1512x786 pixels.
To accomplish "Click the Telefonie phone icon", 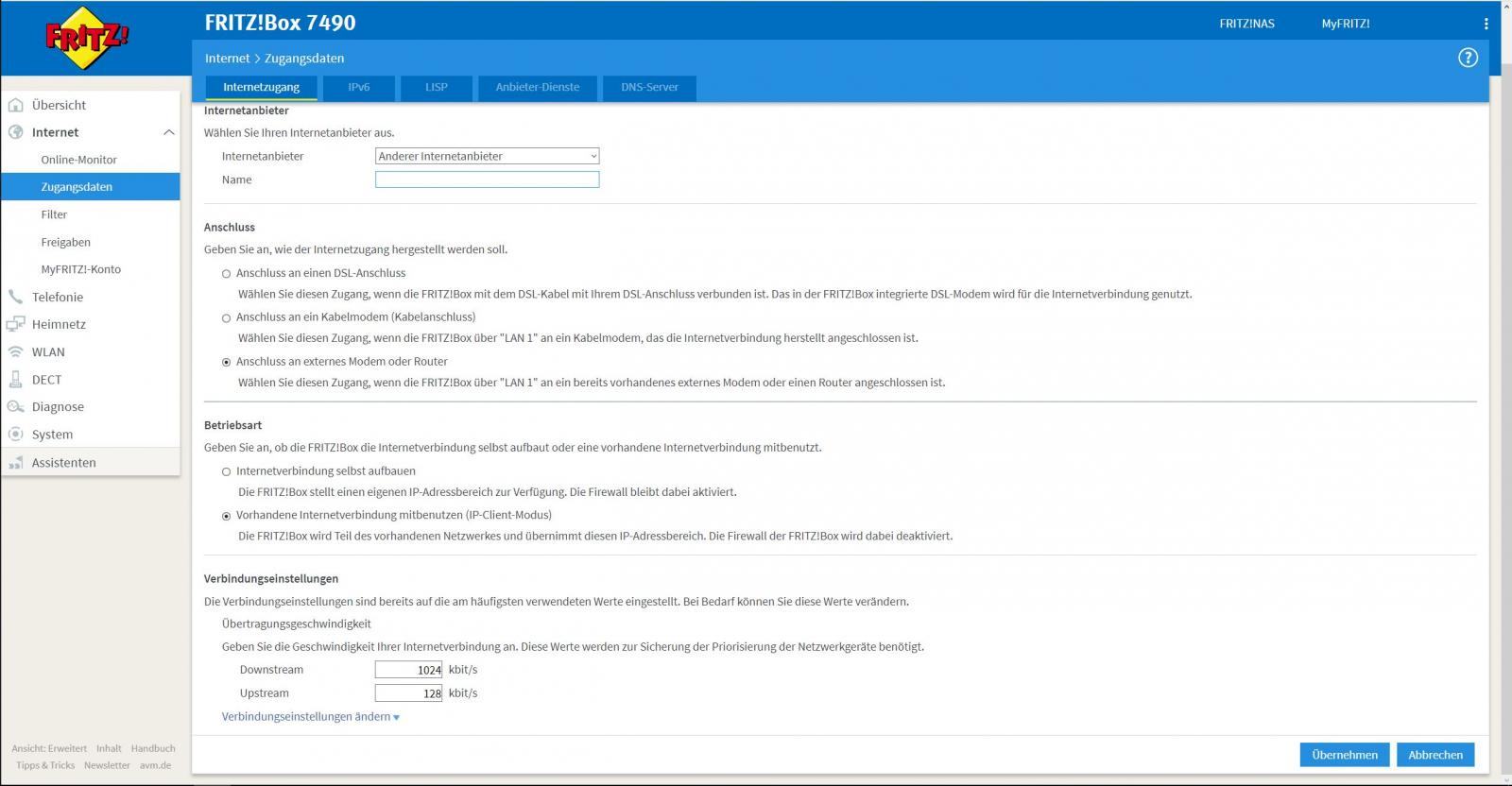I will [15, 297].
